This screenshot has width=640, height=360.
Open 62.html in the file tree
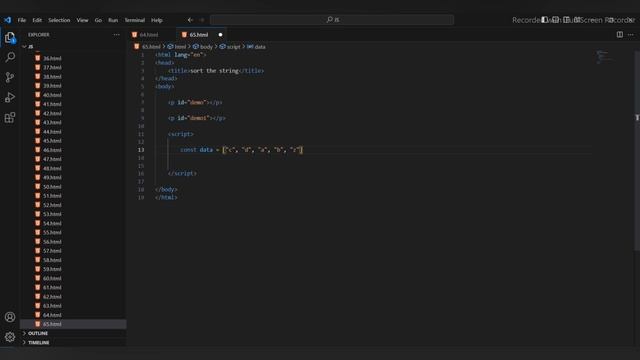(x=52, y=297)
